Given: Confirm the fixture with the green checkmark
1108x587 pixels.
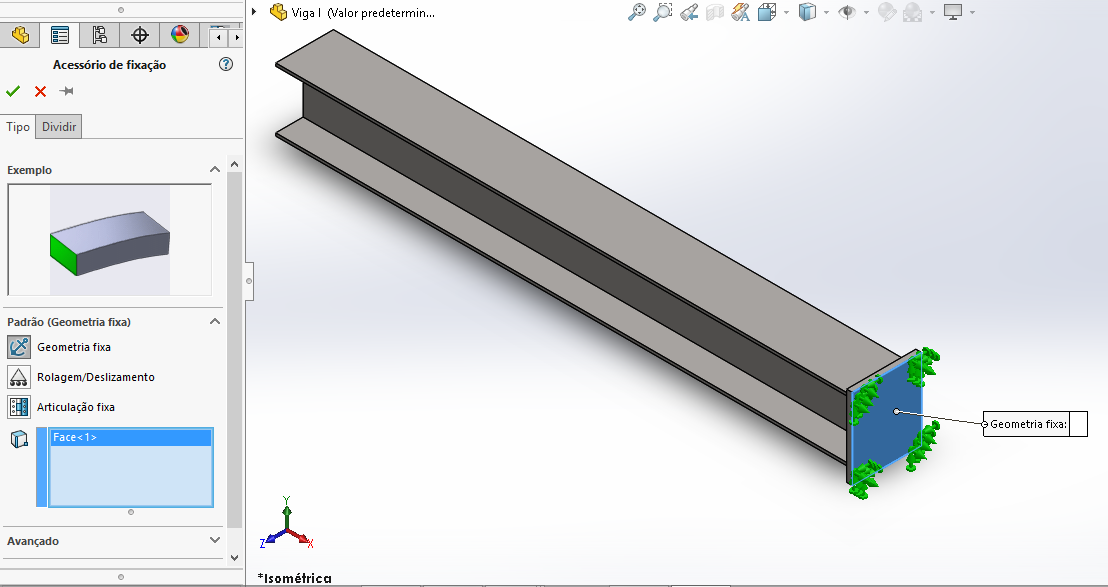Looking at the screenshot, I should [13, 91].
